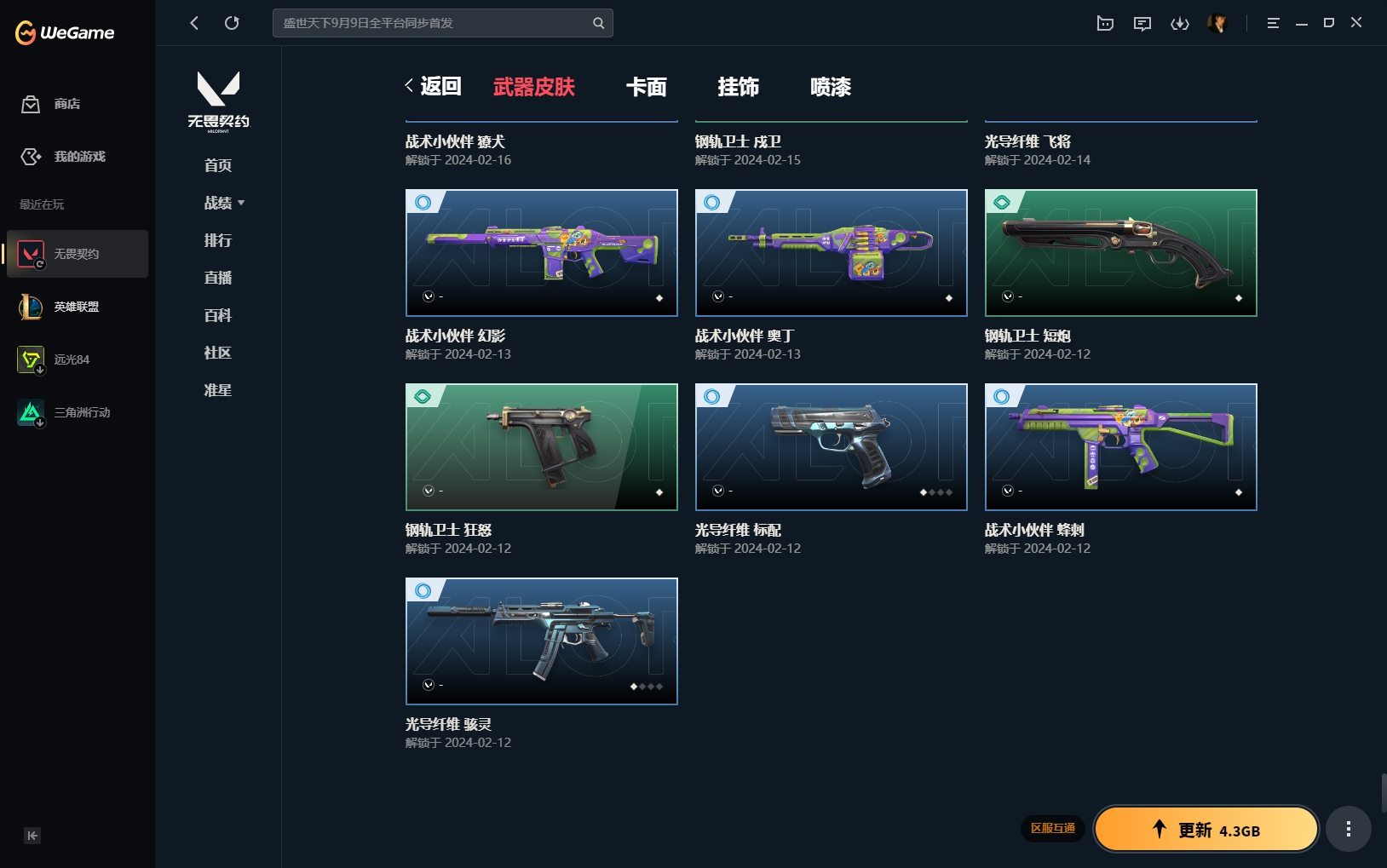Open the download manager icon
This screenshot has height=868, width=1387.
click(x=1180, y=24)
